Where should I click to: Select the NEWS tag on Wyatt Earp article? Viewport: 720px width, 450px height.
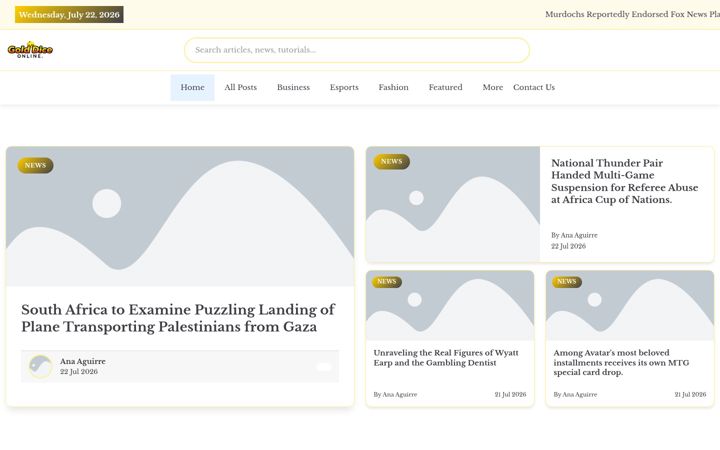387,281
